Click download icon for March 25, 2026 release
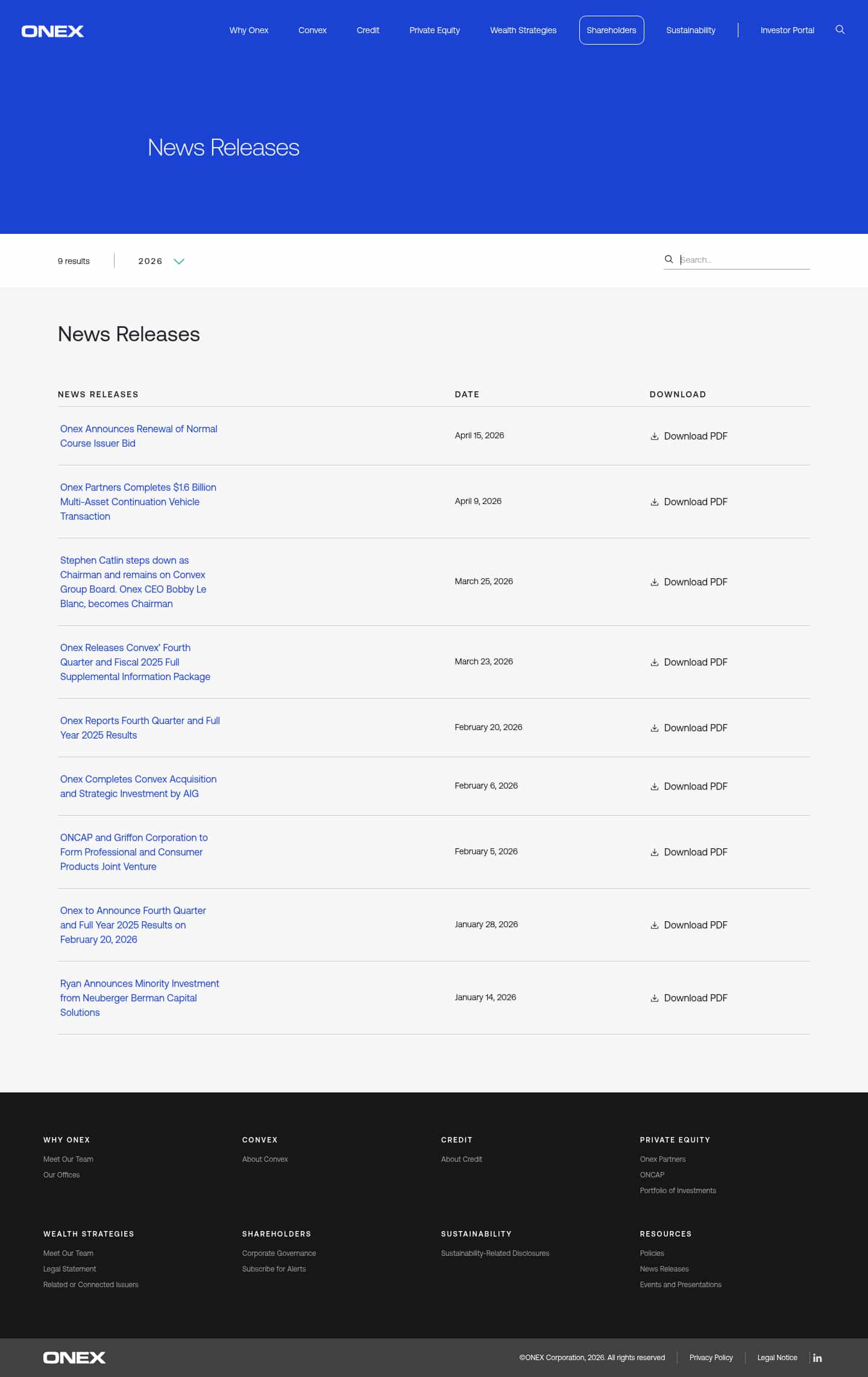868x1377 pixels. pos(655,582)
